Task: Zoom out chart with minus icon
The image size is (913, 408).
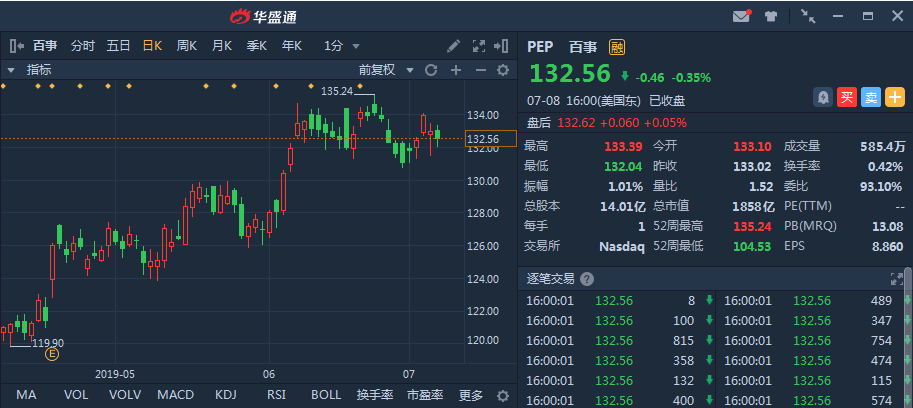Action: tap(480, 70)
